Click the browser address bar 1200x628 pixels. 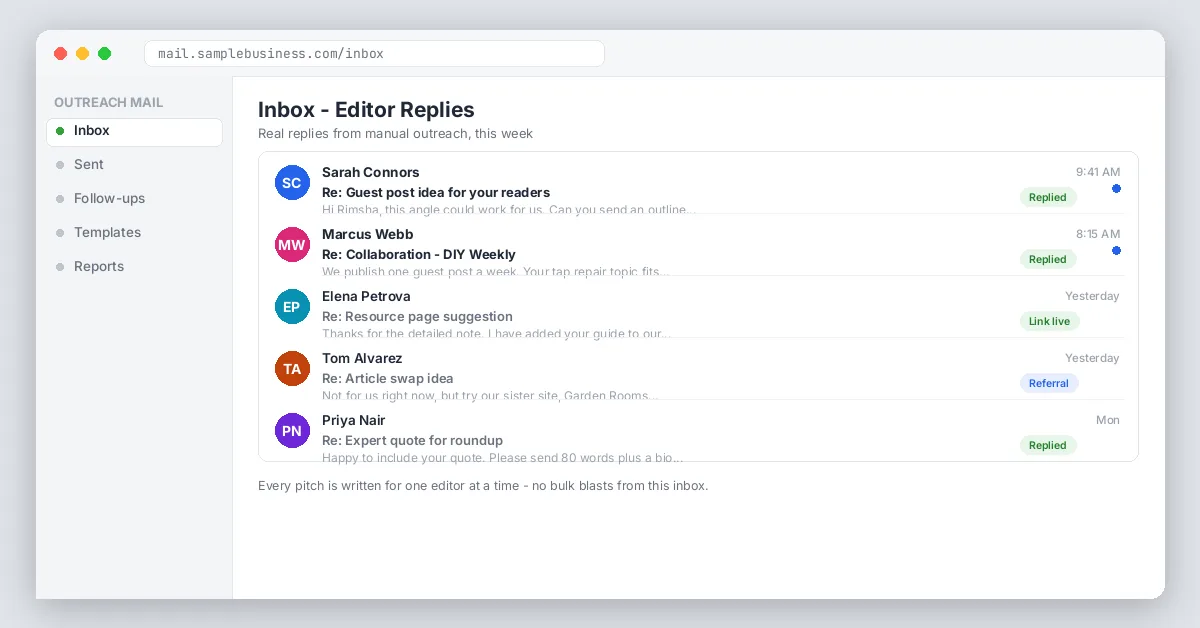click(x=374, y=54)
